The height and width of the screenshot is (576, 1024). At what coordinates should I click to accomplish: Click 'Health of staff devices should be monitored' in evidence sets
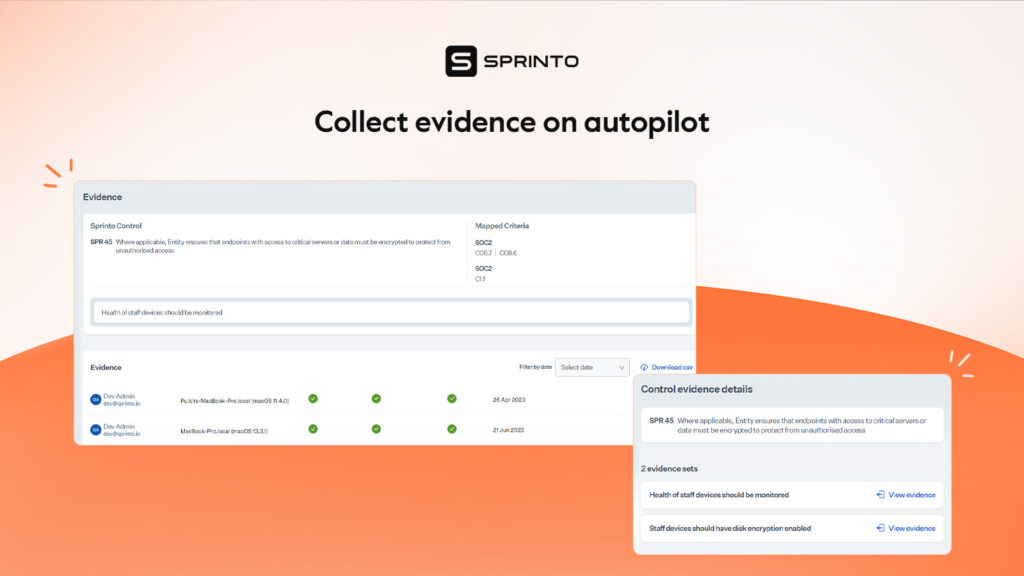(719, 495)
